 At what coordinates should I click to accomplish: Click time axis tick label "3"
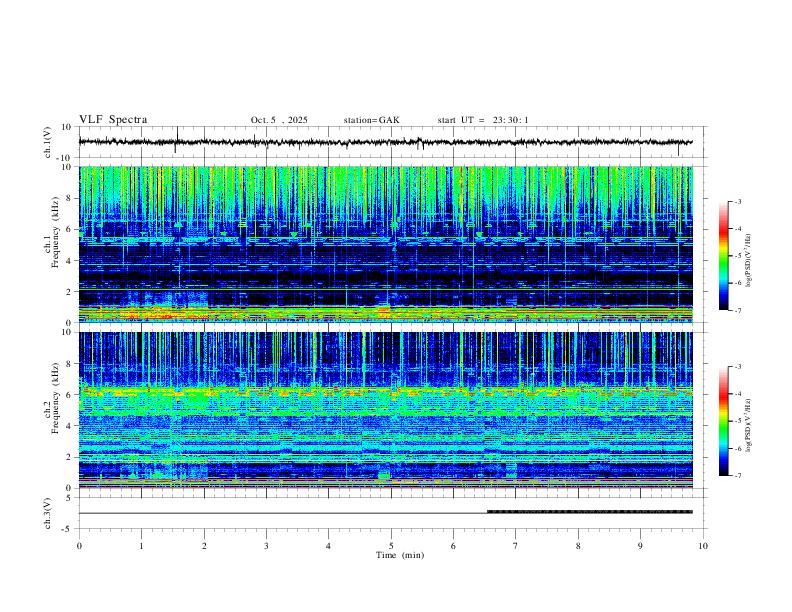[266, 546]
